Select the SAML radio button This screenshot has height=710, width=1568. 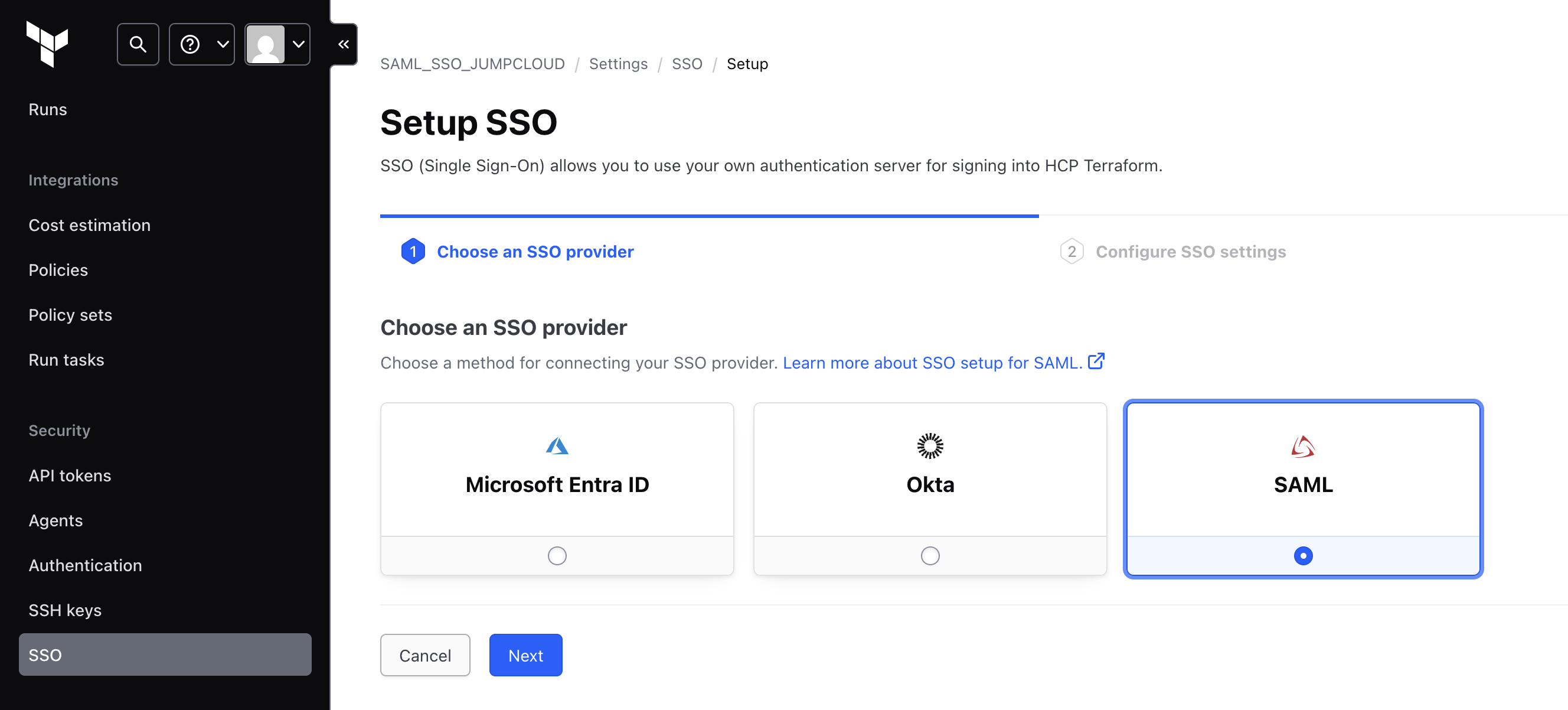[1302, 555]
